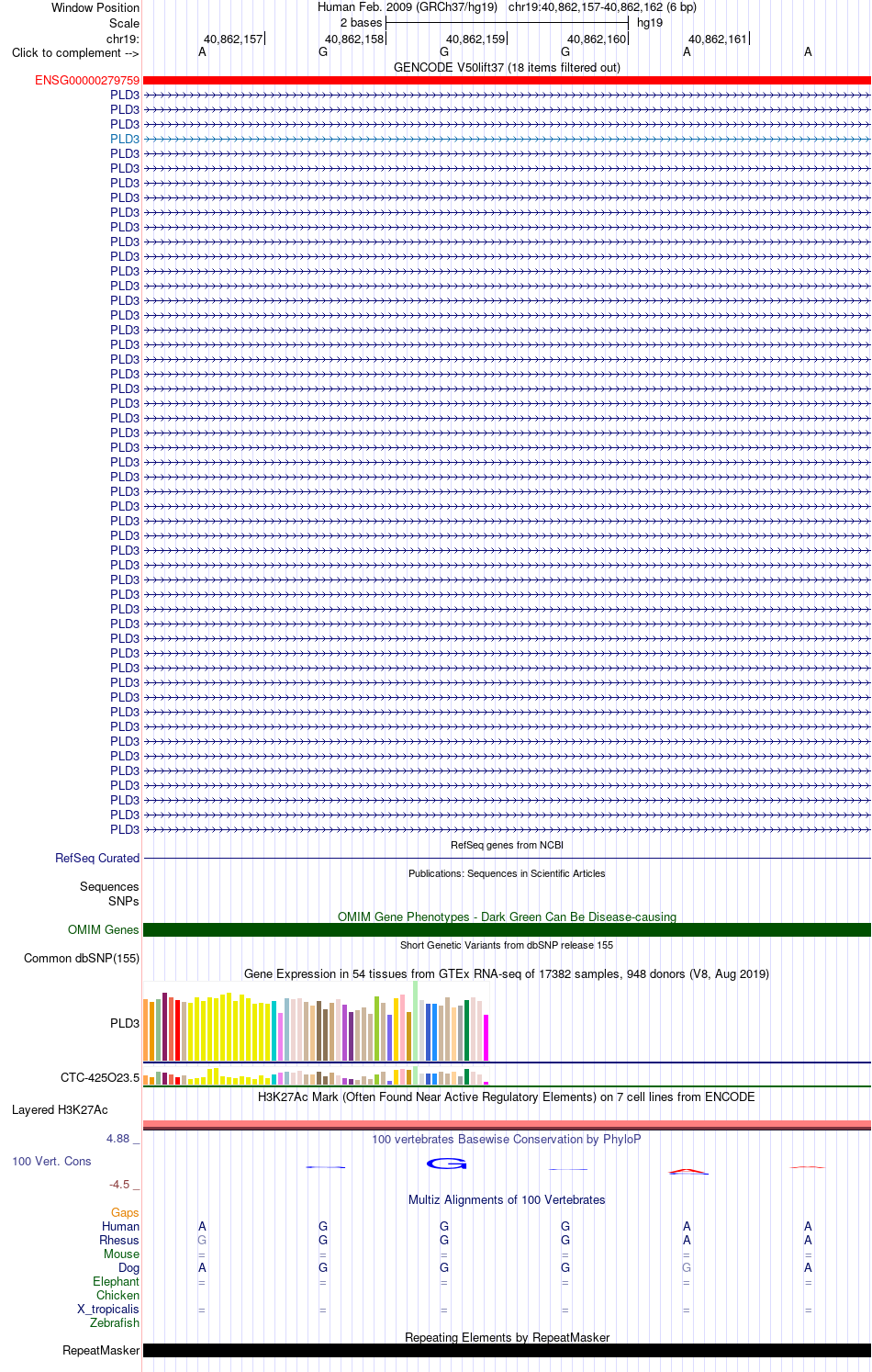Image resolution: width=872 pixels, height=1372 pixels.
Task: Click the pink Layered H3K27Ac signal bar
Action: 507,1125
